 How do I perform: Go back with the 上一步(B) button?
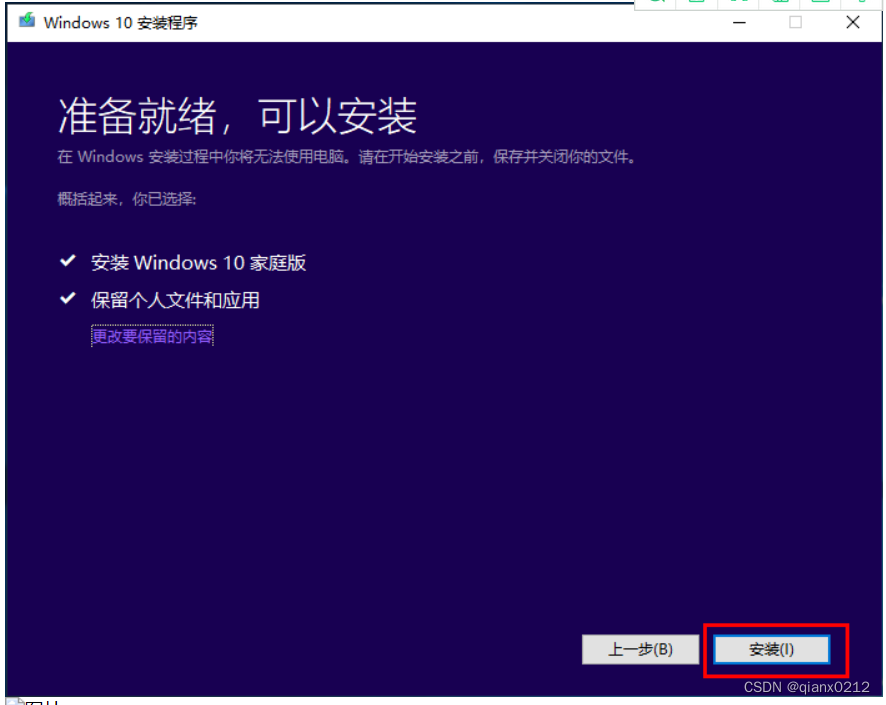point(640,649)
